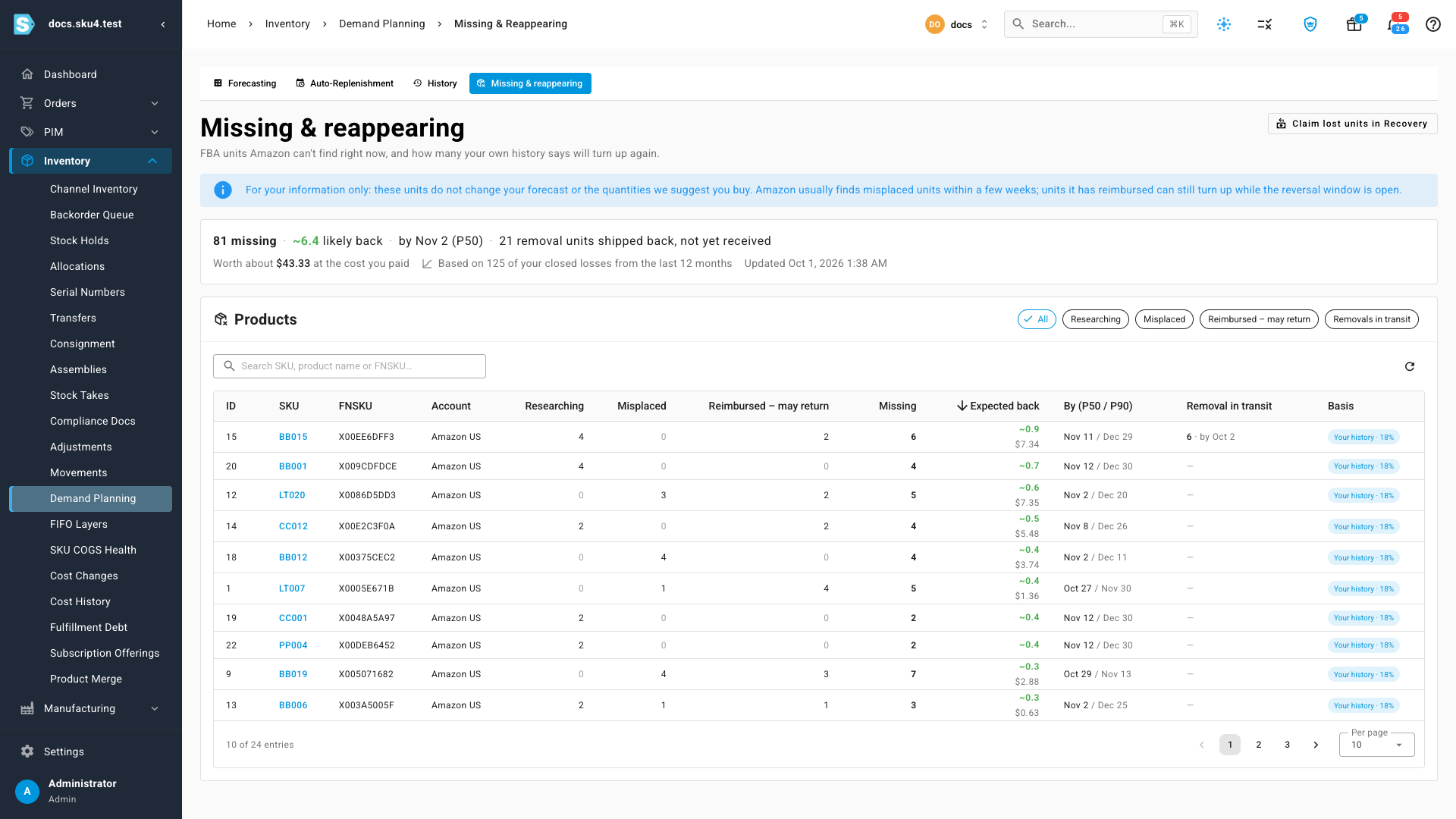The width and height of the screenshot is (1456, 819).
Task: Open FIFO Layers in the sidebar
Action: pos(79,524)
